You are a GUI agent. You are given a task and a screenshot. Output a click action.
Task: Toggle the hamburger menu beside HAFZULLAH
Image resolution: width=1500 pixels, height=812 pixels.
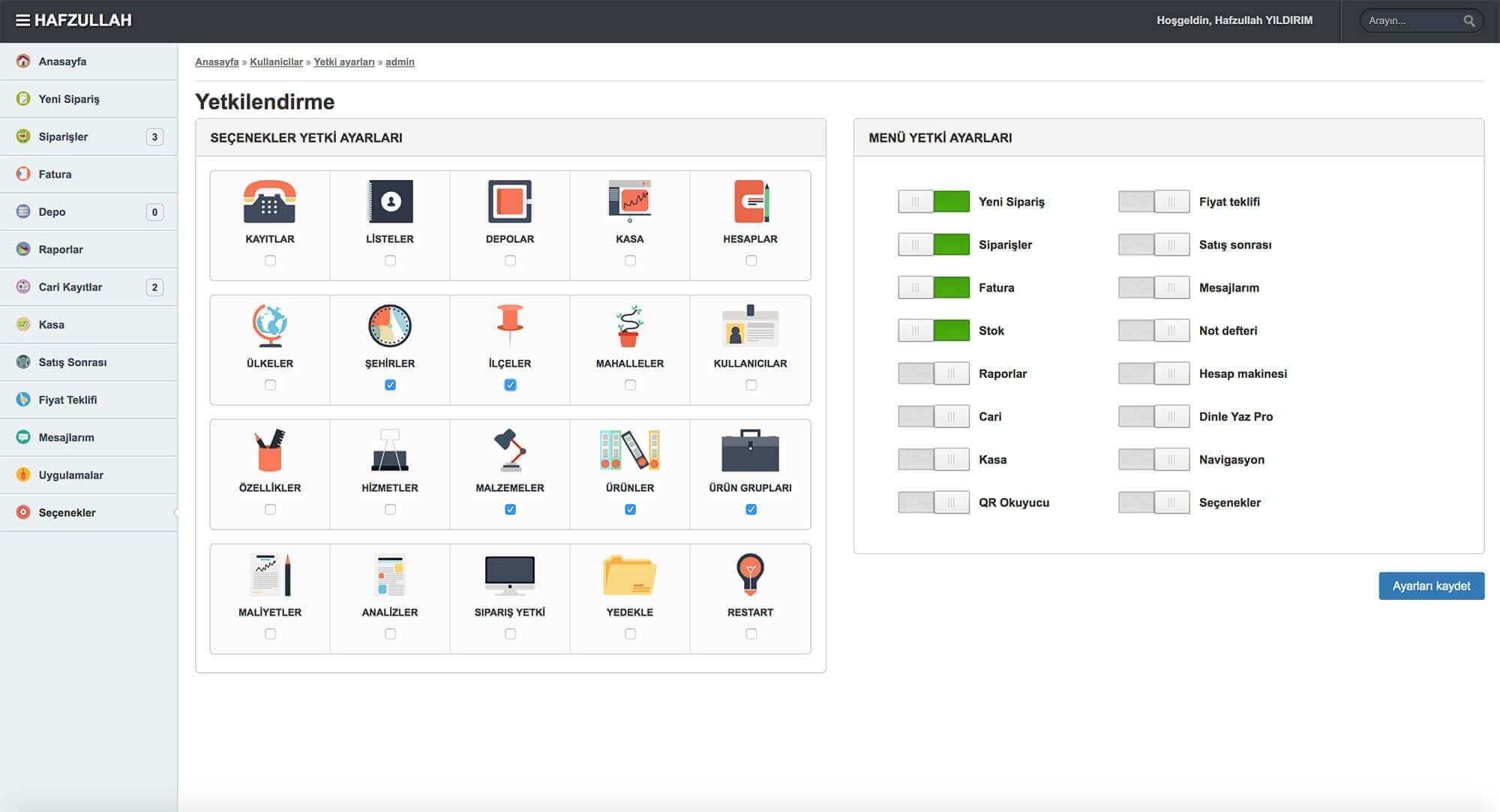pyautogui.click(x=23, y=20)
